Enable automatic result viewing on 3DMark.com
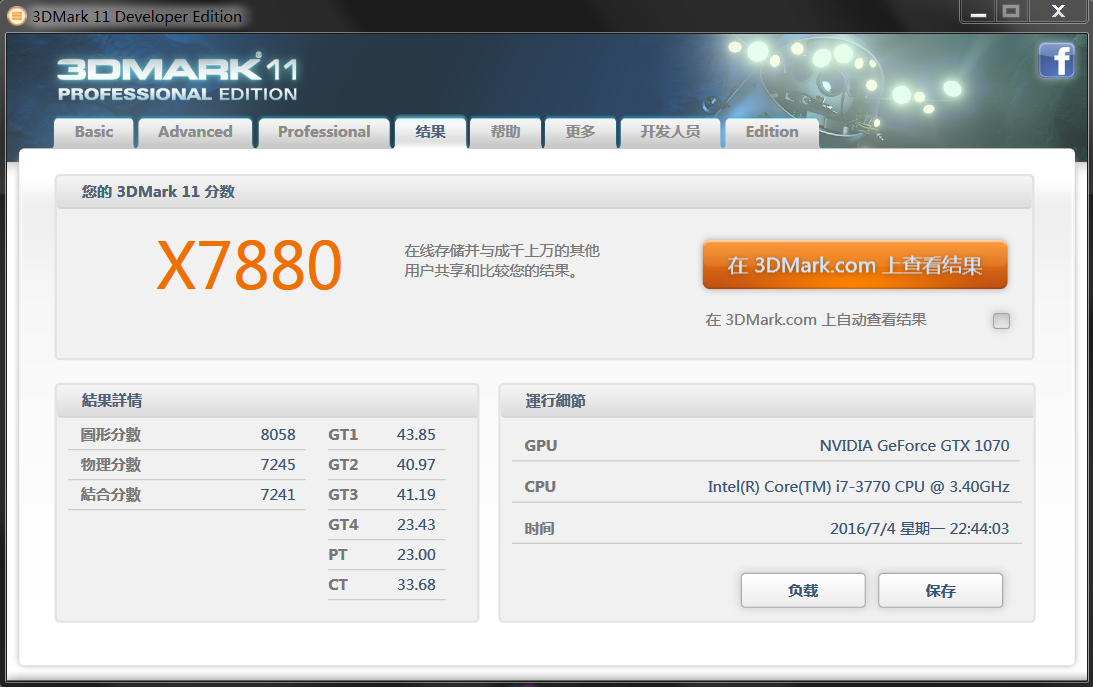Screen dimensions: 1093x687 pos(1000,320)
